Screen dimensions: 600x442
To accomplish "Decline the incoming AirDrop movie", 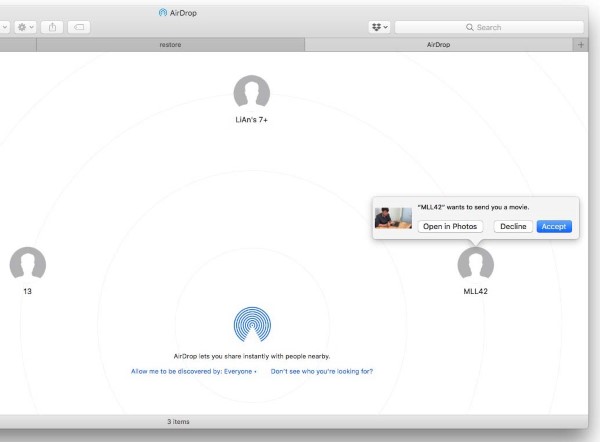I will 513,226.
